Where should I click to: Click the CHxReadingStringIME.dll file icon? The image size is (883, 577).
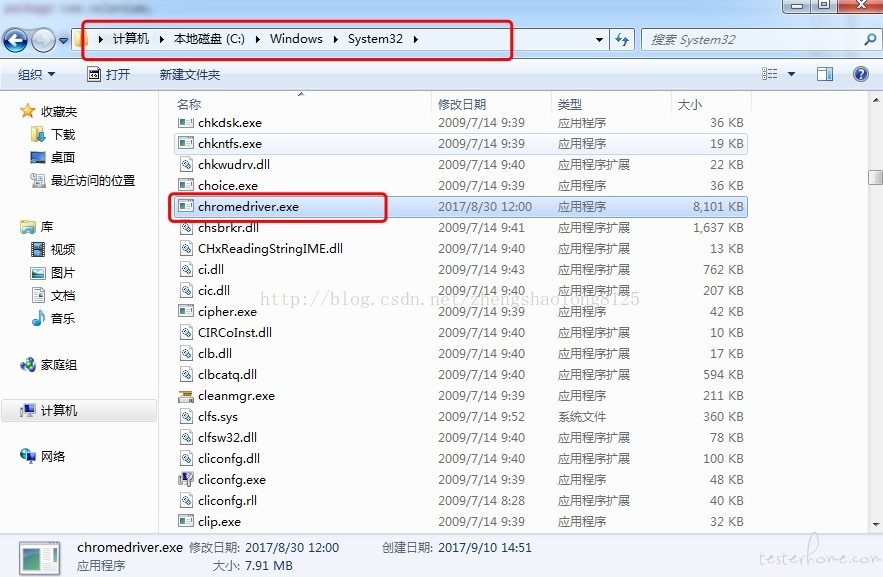click(x=186, y=248)
